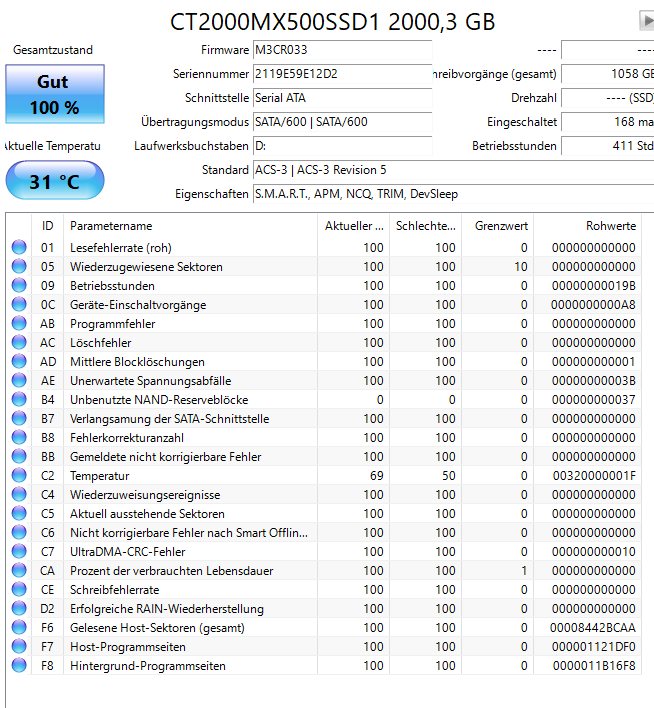The height and width of the screenshot is (708, 654).
Task: Click status icon of Host-Programmseiten row
Action: point(19,647)
